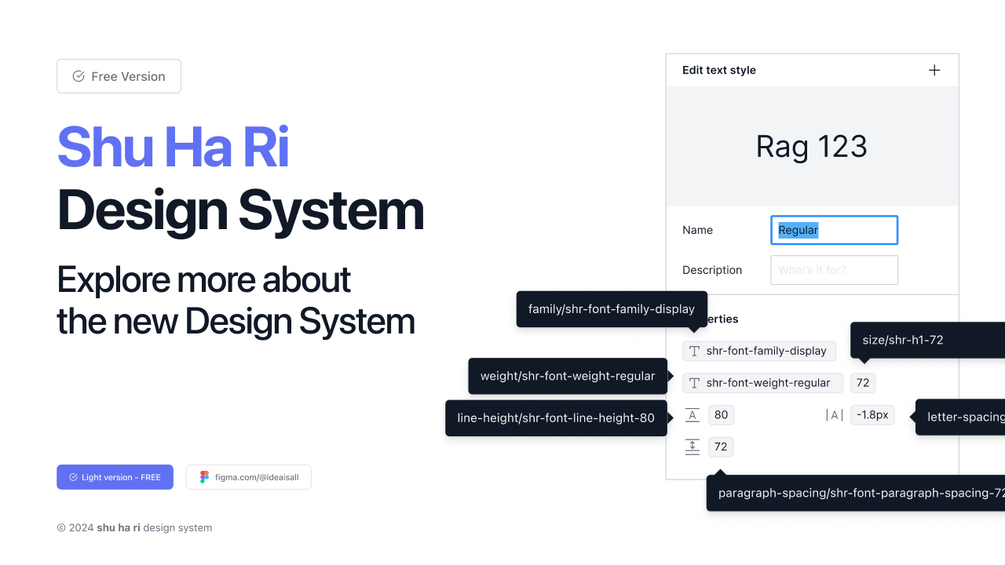Click the paragraph-spacing/shr-font-paragraph-spacing tooltip
The image size is (1005, 565).
click(x=856, y=493)
